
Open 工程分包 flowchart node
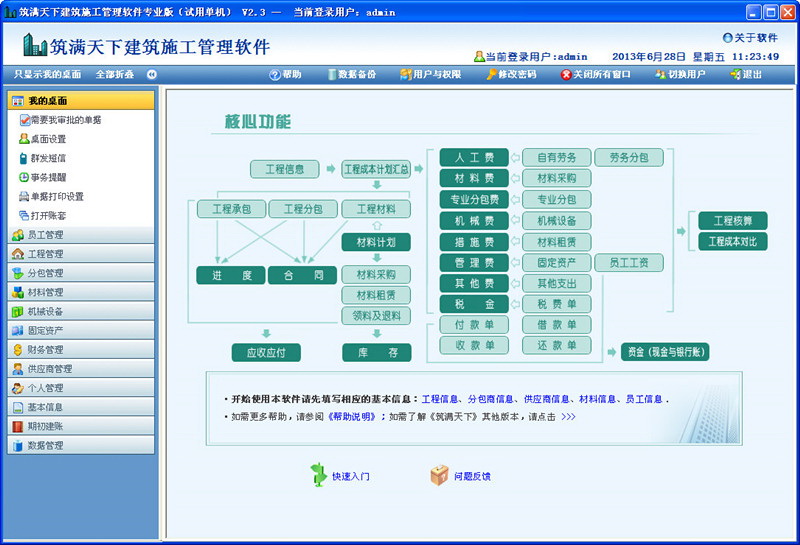coord(303,209)
